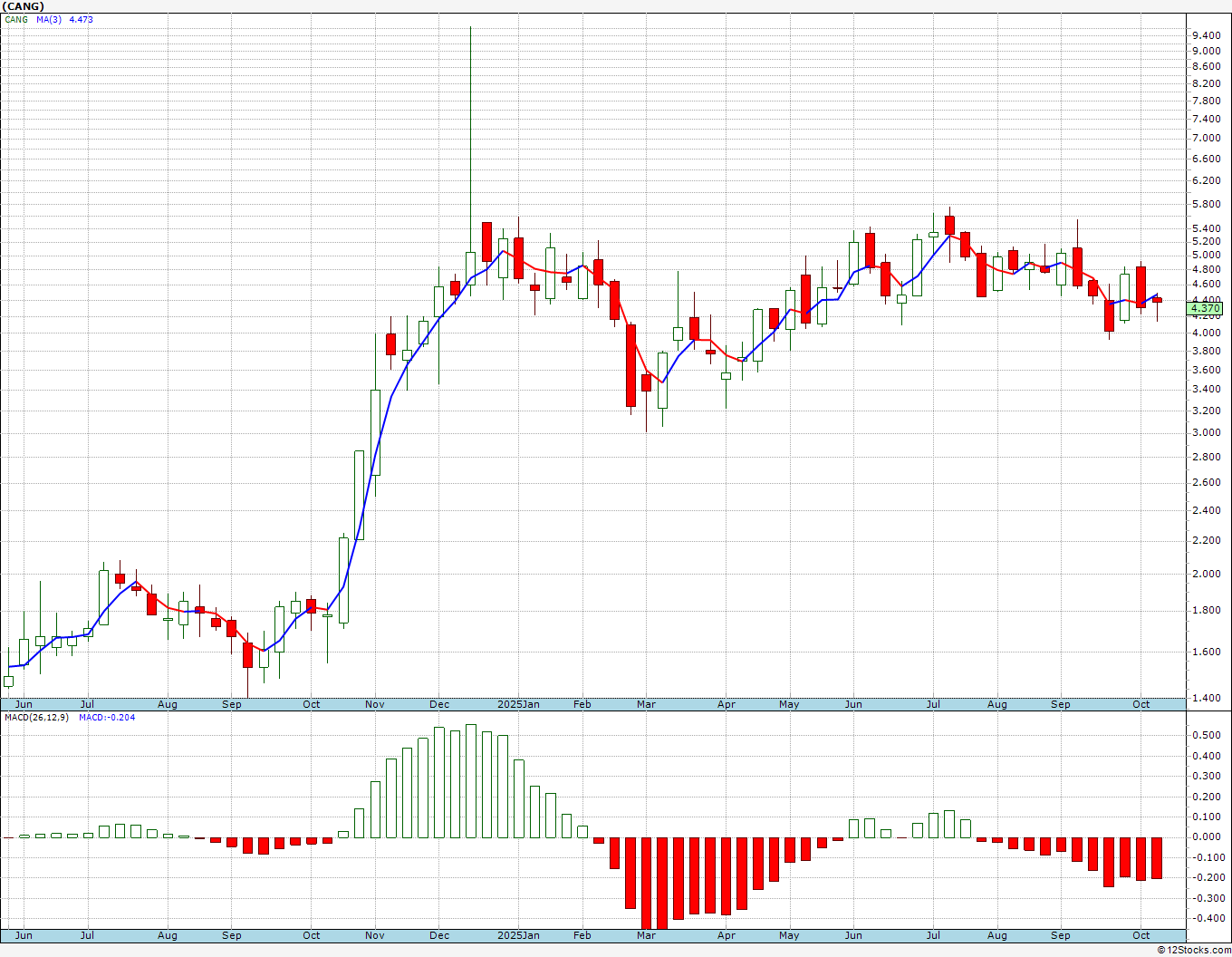Click the CANG legend label
1232x957 pixels.
[x=16, y=19]
